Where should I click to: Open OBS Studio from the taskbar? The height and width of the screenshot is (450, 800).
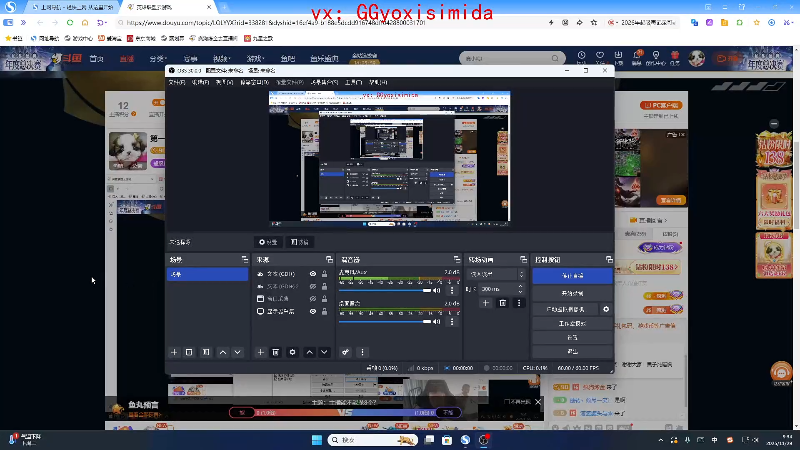pyautogui.click(x=484, y=440)
